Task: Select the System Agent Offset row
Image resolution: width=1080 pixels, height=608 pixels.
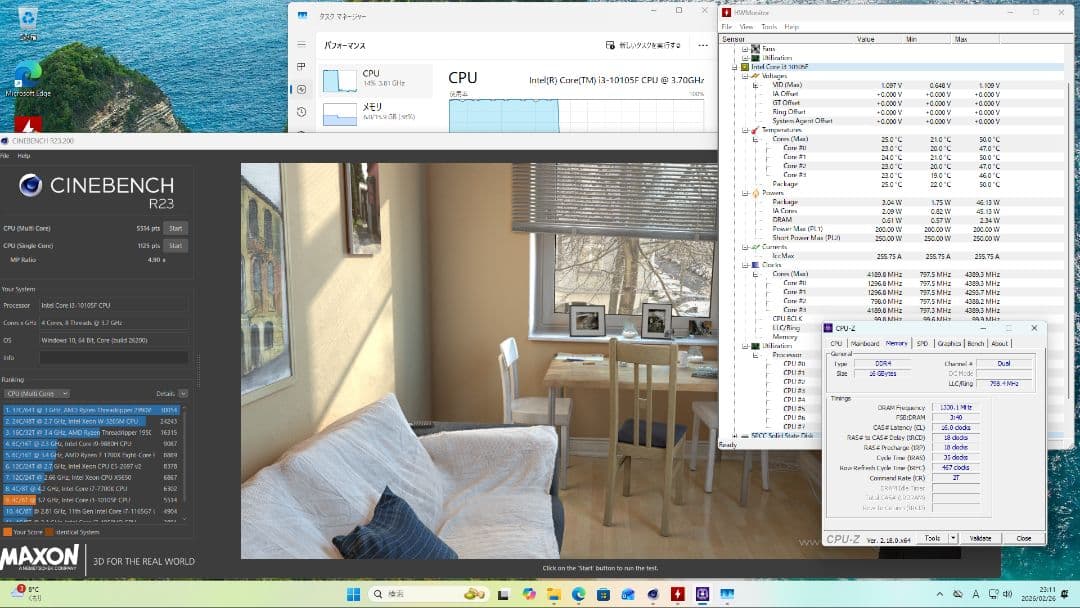Action: click(892, 121)
